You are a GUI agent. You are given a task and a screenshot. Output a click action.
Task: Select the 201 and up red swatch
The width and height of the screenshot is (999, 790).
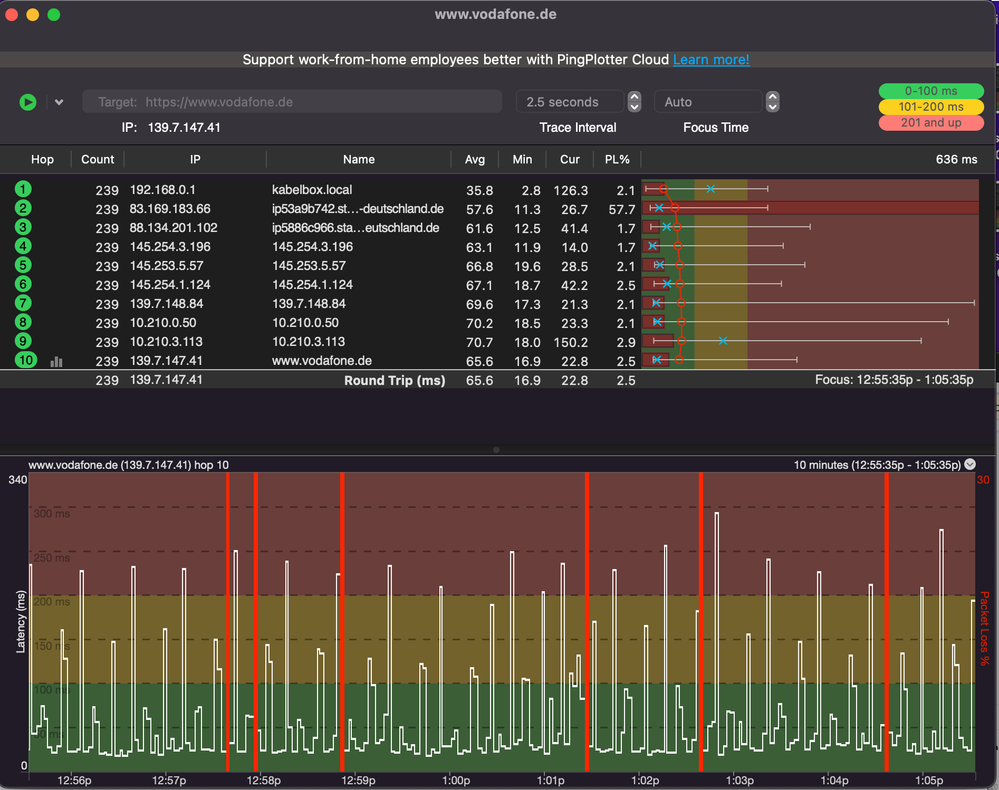pos(931,123)
